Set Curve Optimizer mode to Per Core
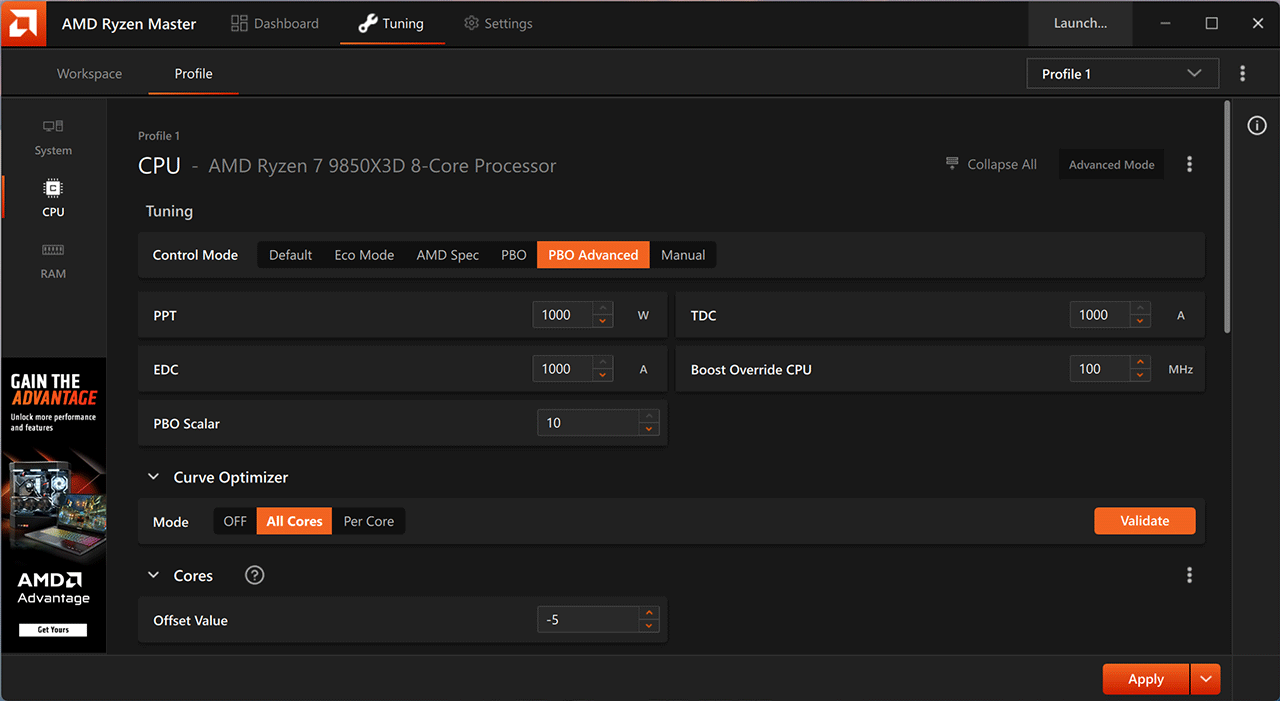The width and height of the screenshot is (1280, 701). click(x=368, y=521)
